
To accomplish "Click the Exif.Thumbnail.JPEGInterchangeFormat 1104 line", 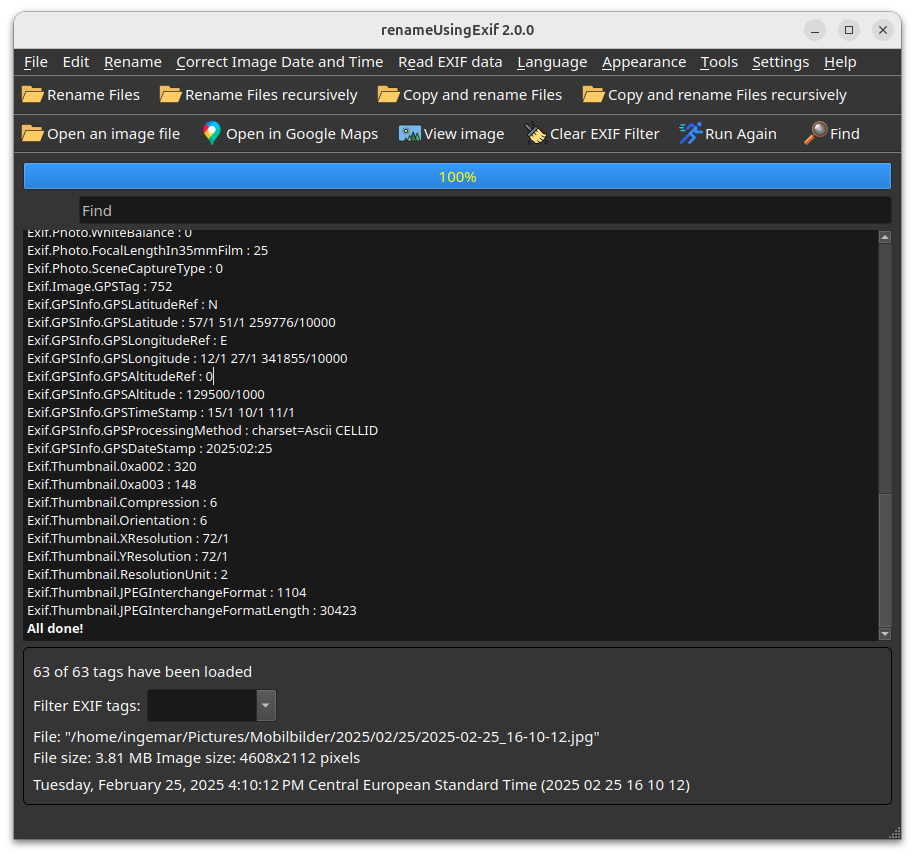I will pyautogui.click(x=166, y=593).
